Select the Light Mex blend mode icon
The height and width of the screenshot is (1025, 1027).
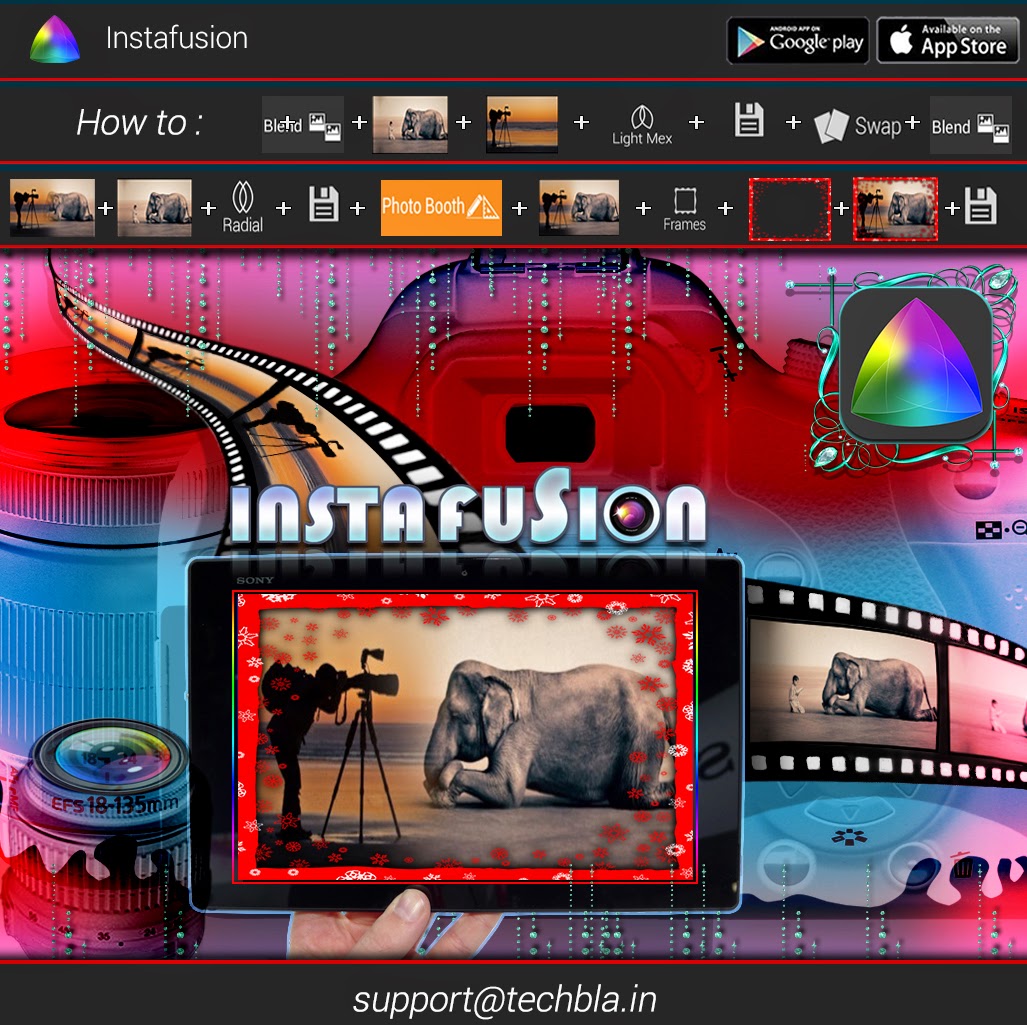[642, 125]
